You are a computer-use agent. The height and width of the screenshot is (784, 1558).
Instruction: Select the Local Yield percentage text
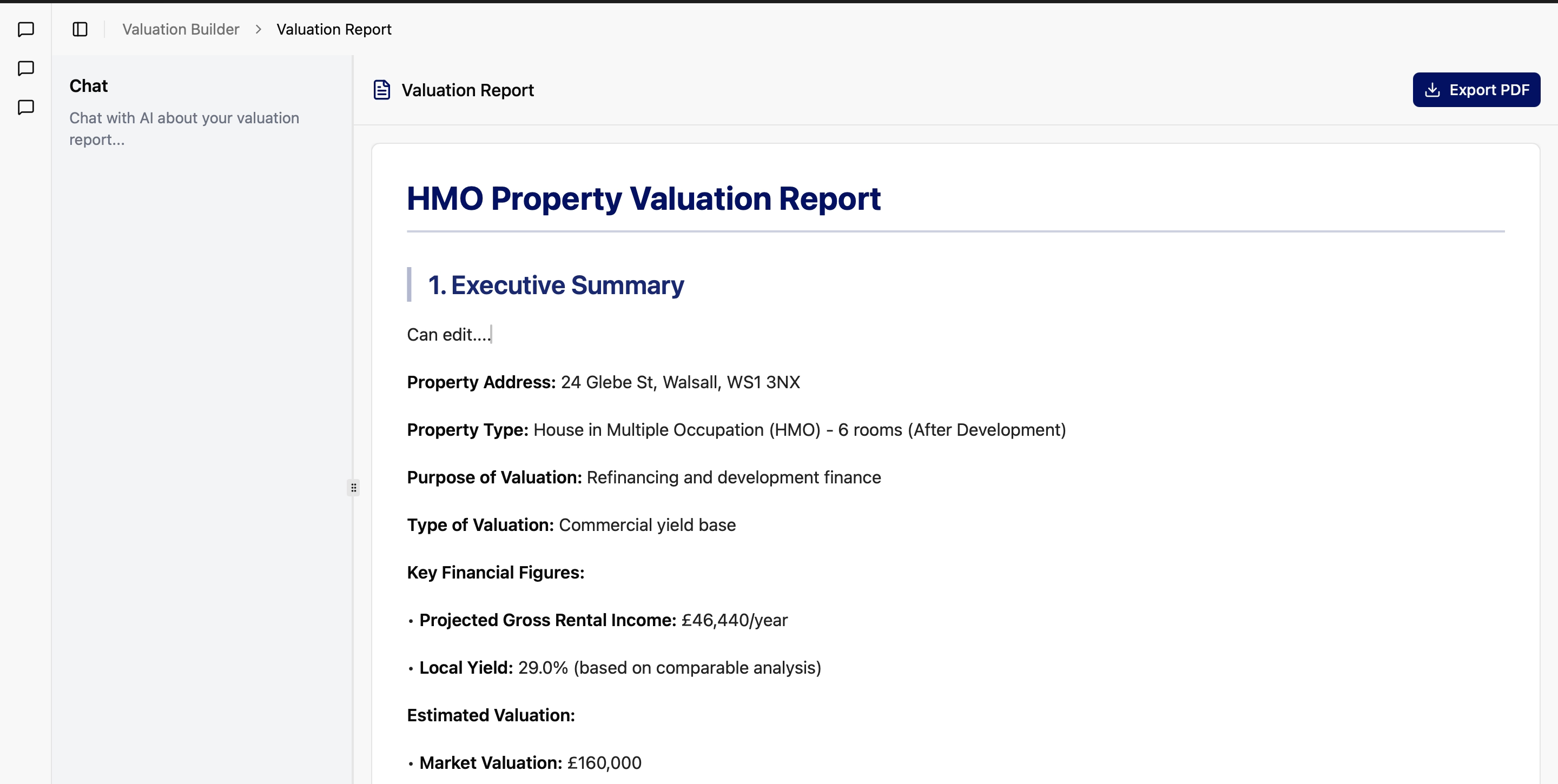tap(543, 668)
